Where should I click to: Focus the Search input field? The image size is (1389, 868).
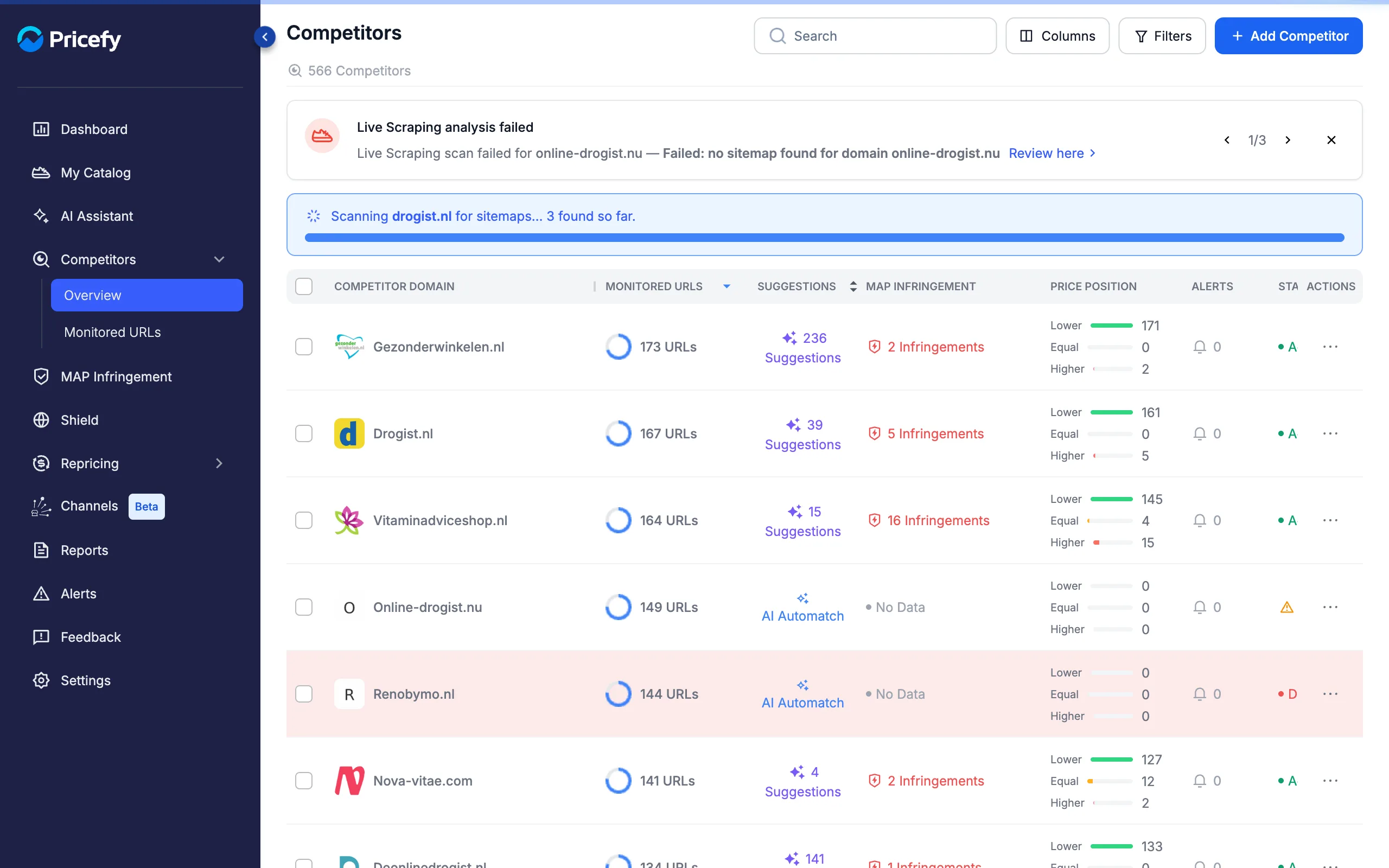pyautogui.click(x=875, y=36)
